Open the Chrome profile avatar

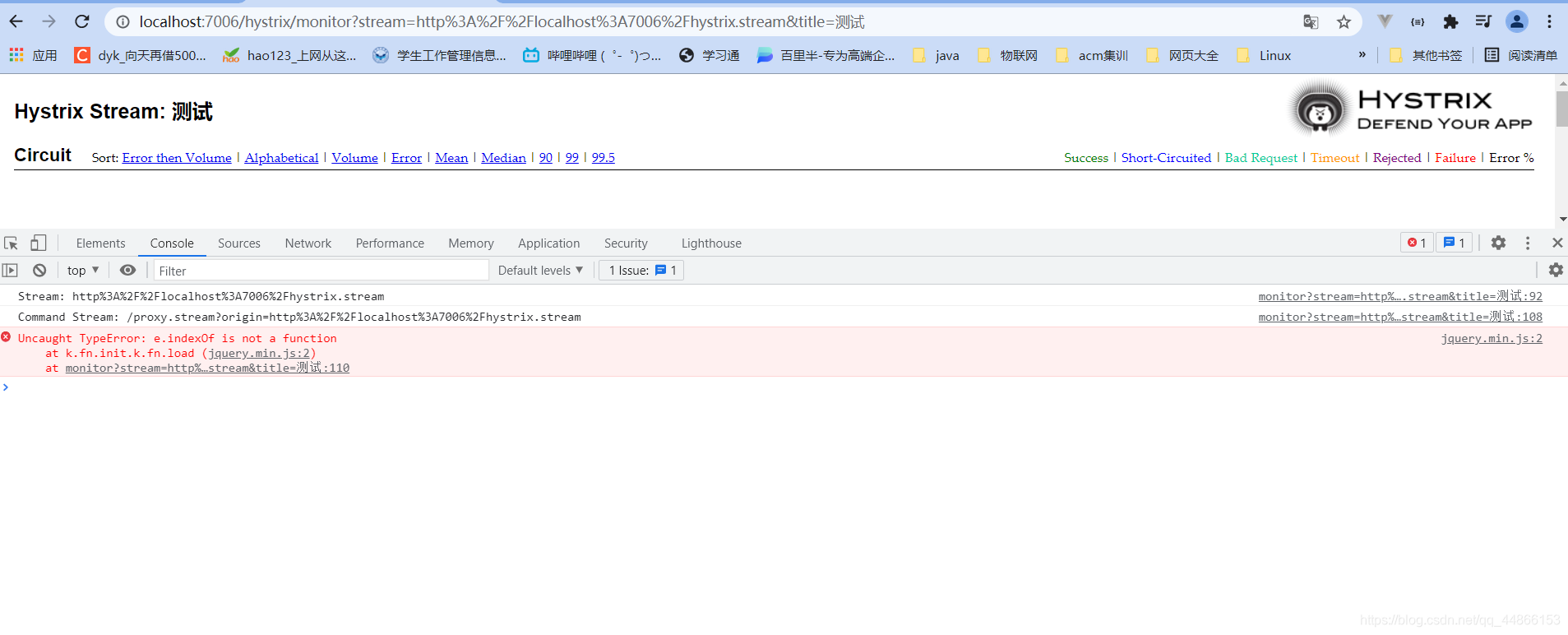point(1517,22)
